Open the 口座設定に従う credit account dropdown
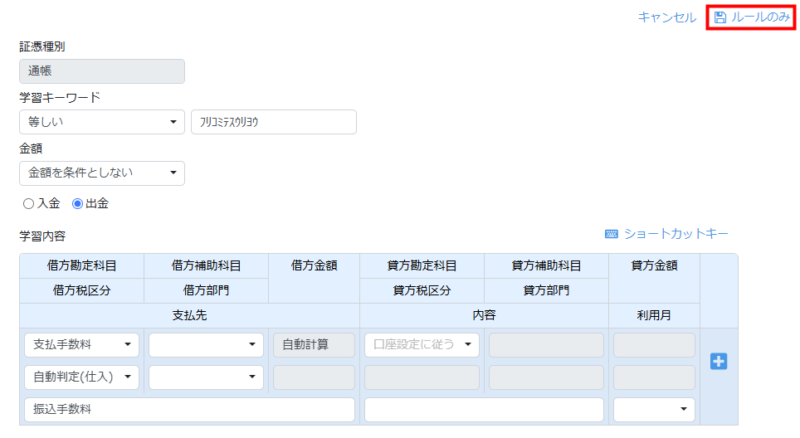 421,345
